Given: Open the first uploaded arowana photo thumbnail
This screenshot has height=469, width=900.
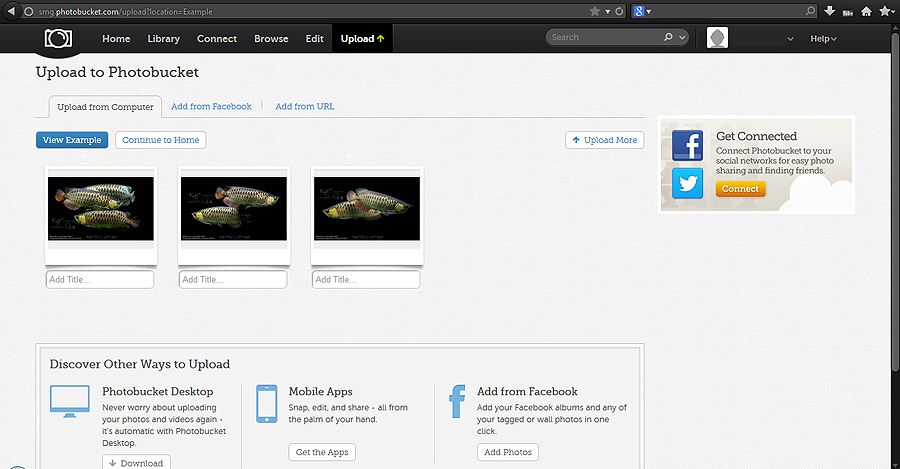Looking at the screenshot, I should (100, 208).
